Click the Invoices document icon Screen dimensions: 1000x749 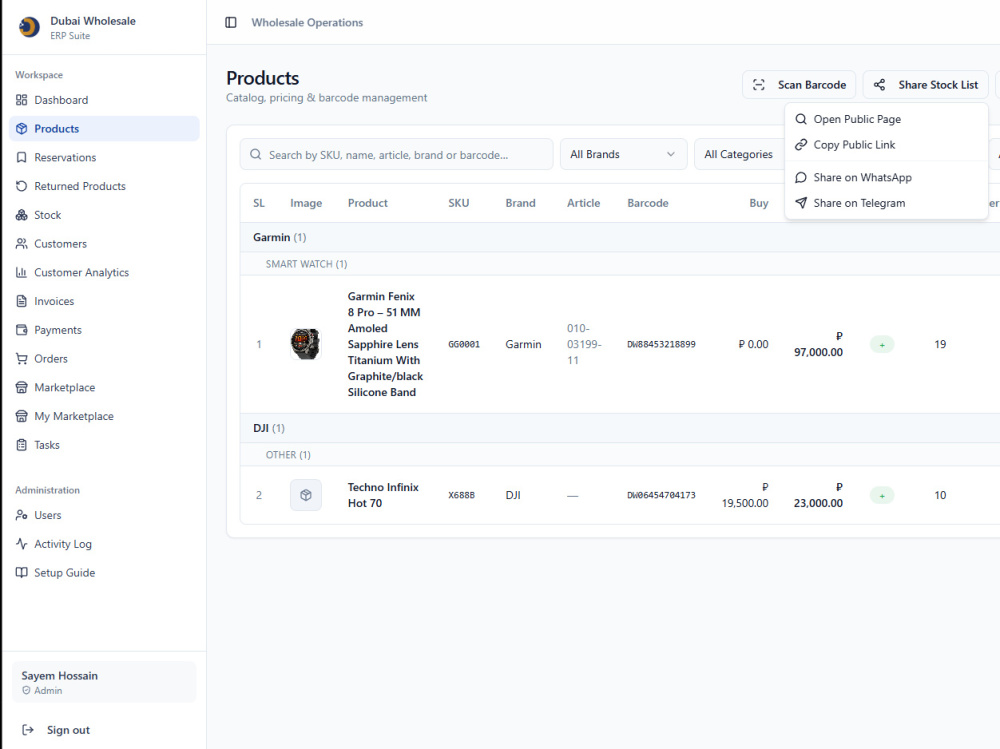pos(22,301)
